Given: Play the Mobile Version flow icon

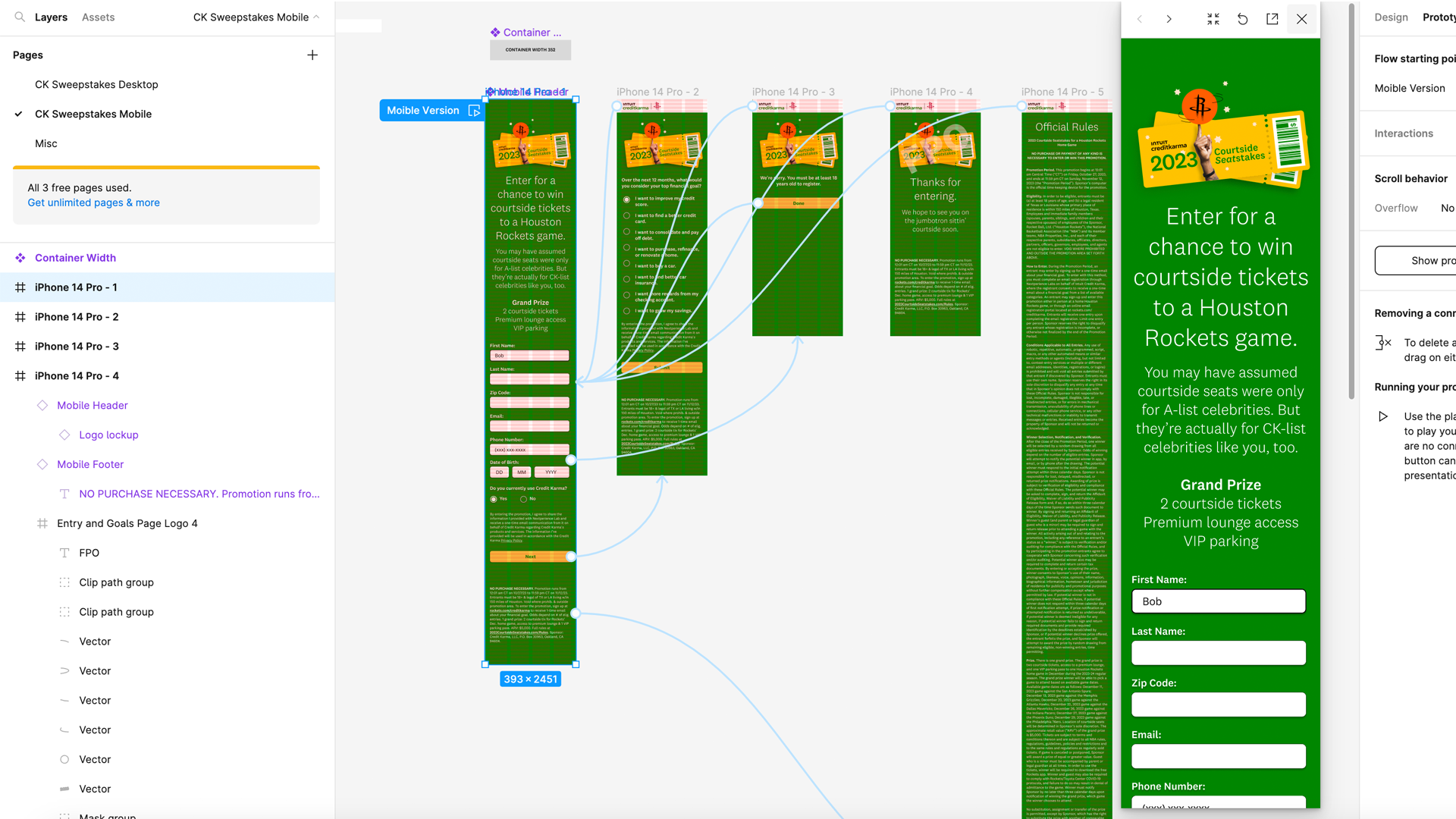Looking at the screenshot, I should point(474,111).
